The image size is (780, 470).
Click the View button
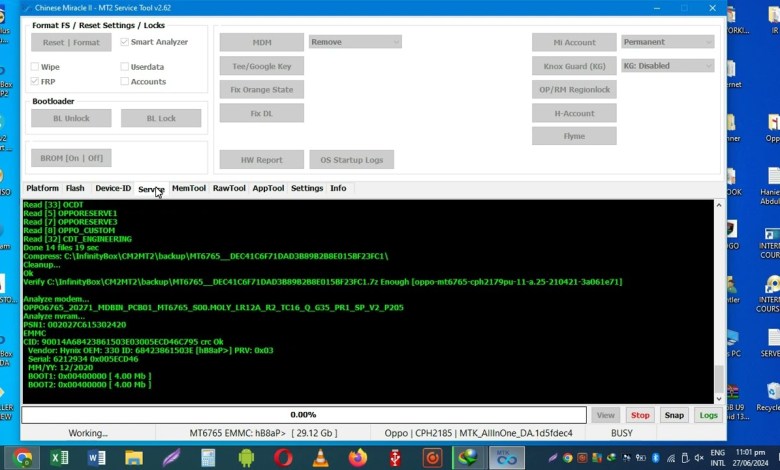coord(605,415)
